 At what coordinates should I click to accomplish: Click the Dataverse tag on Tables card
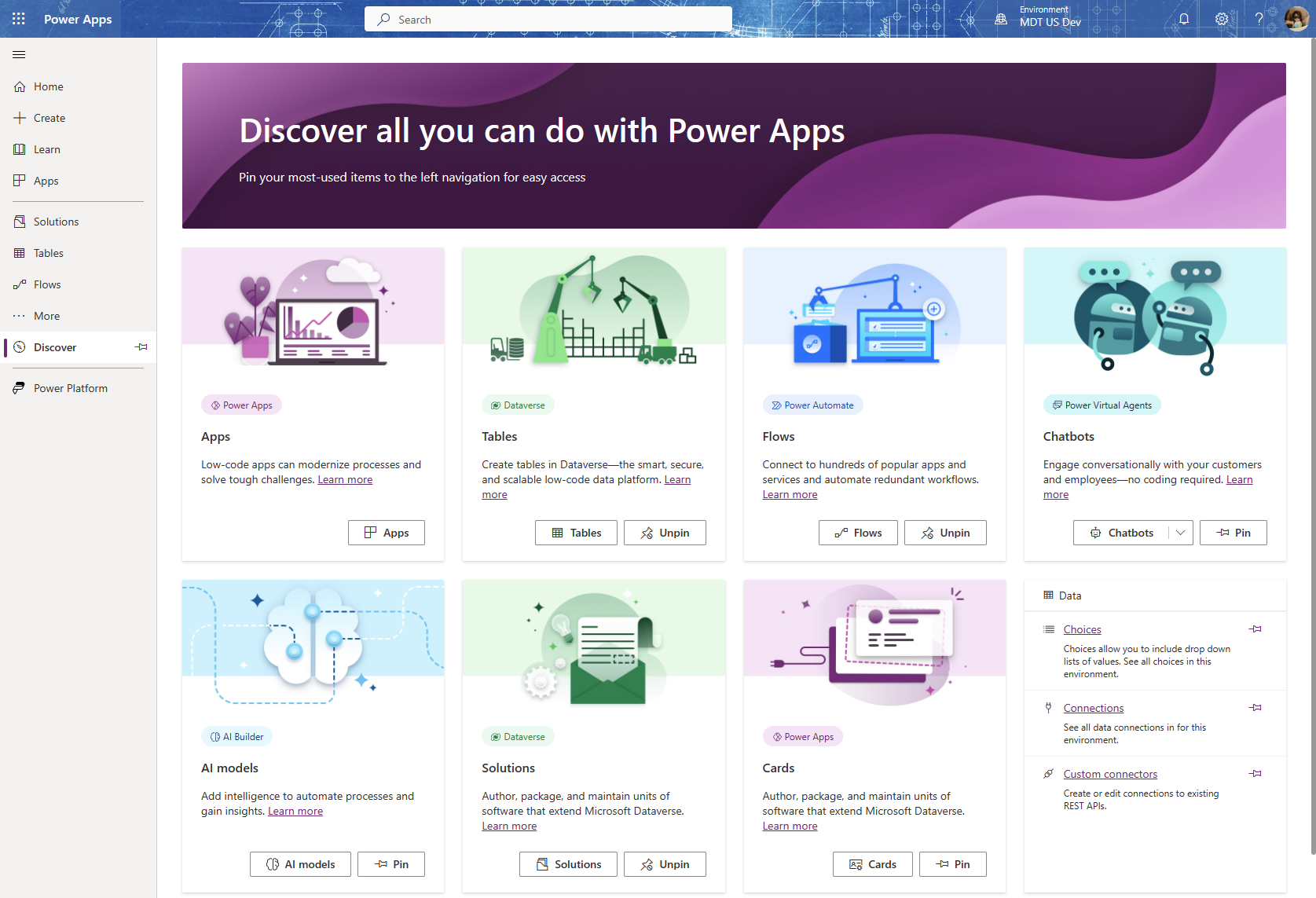point(518,405)
